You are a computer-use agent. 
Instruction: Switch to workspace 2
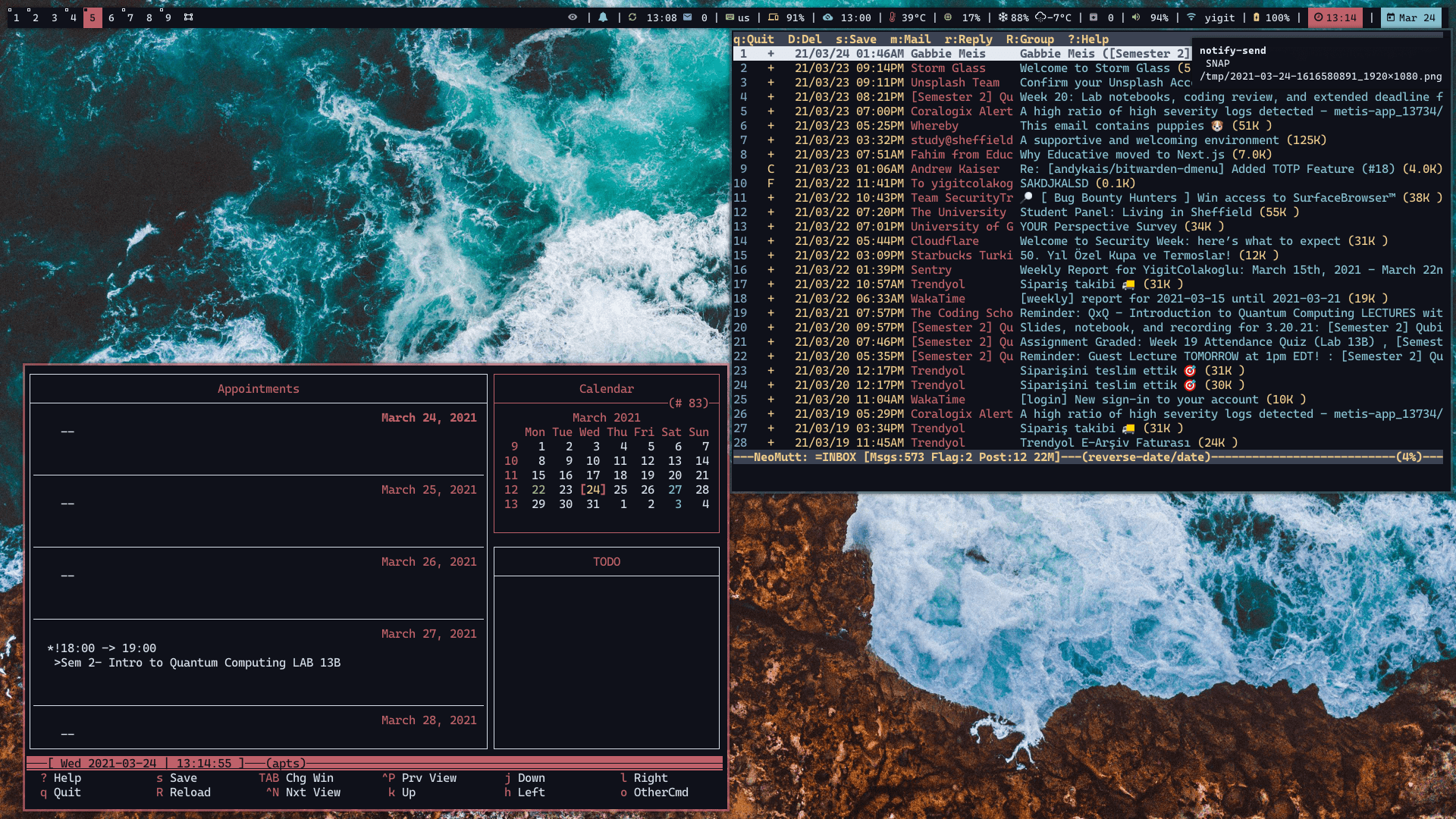click(x=36, y=17)
